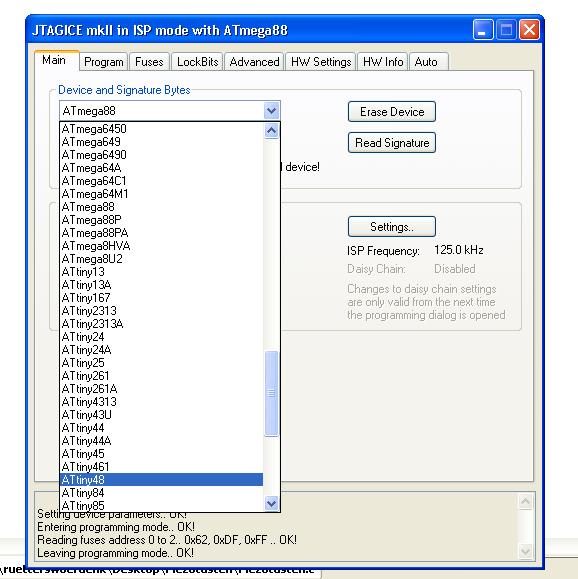Choose ATtiny45 from the list
This screenshot has height=579, width=578.
(161, 454)
